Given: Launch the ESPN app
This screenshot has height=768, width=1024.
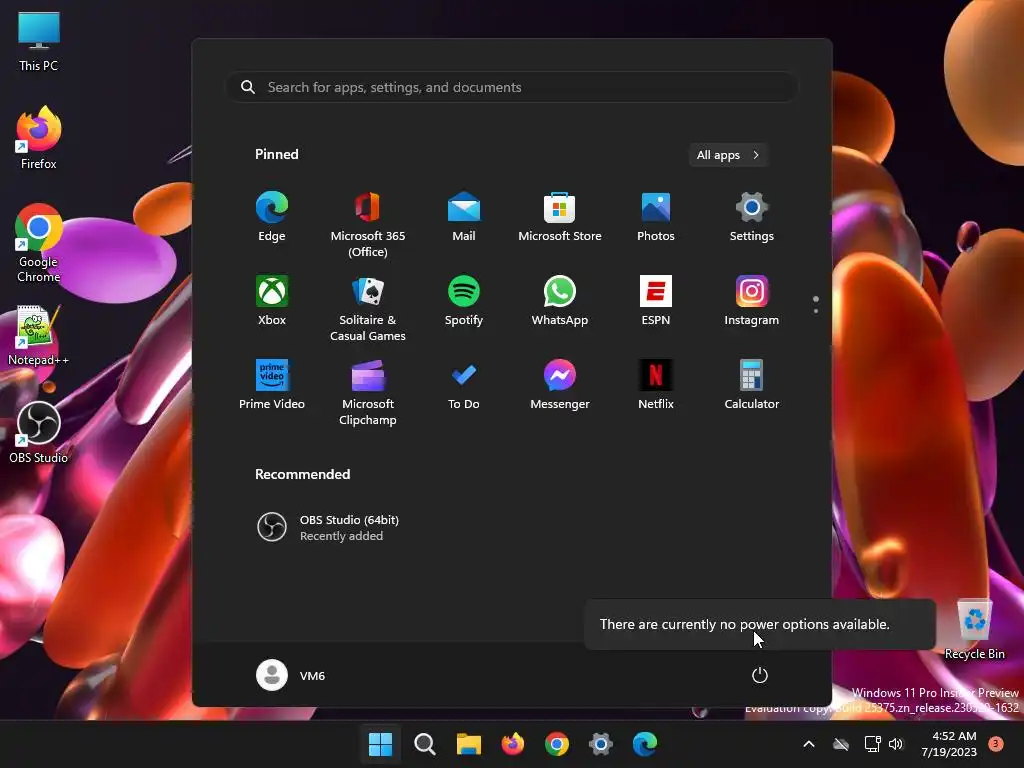Looking at the screenshot, I should tap(656, 301).
